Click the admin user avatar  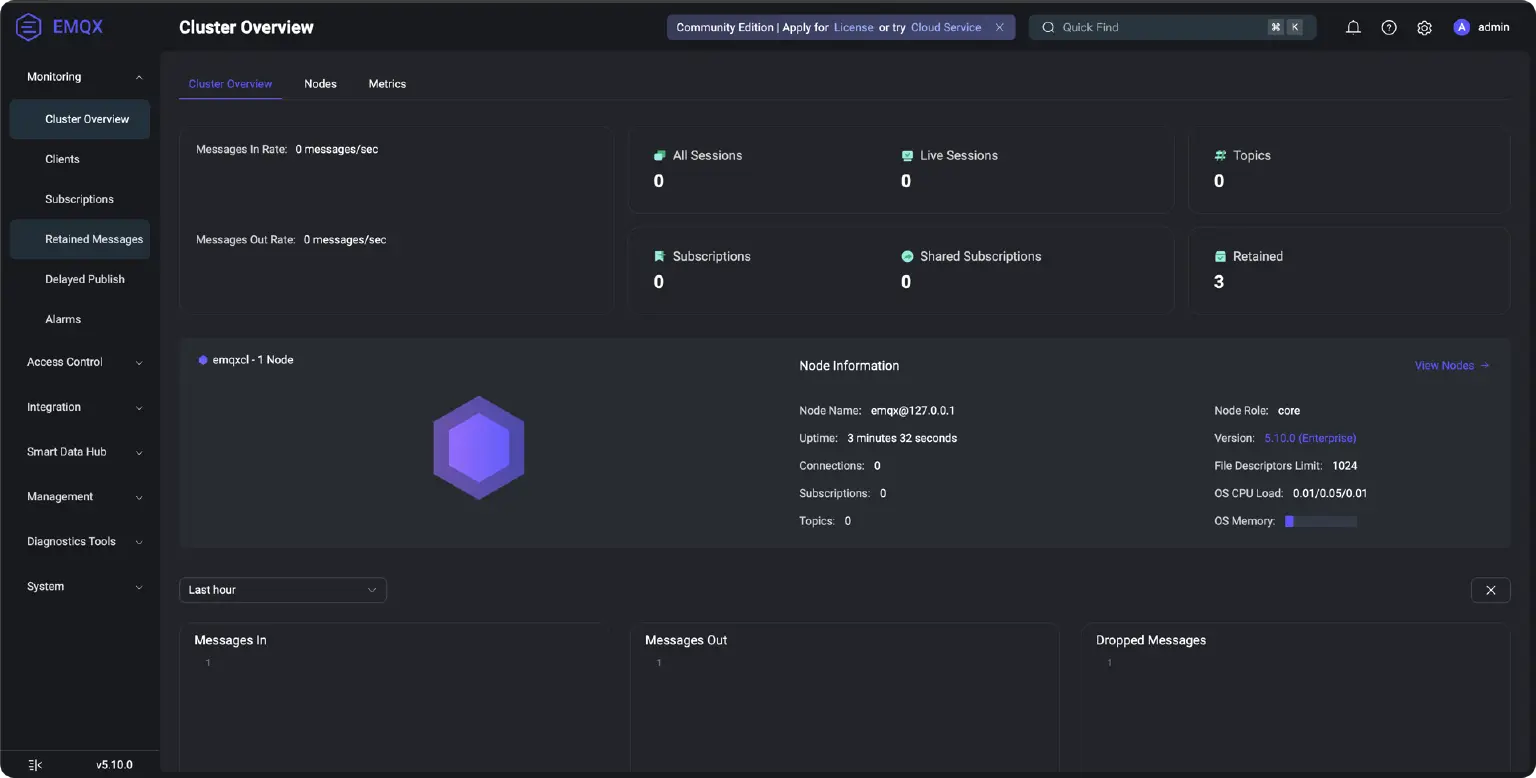click(1461, 28)
